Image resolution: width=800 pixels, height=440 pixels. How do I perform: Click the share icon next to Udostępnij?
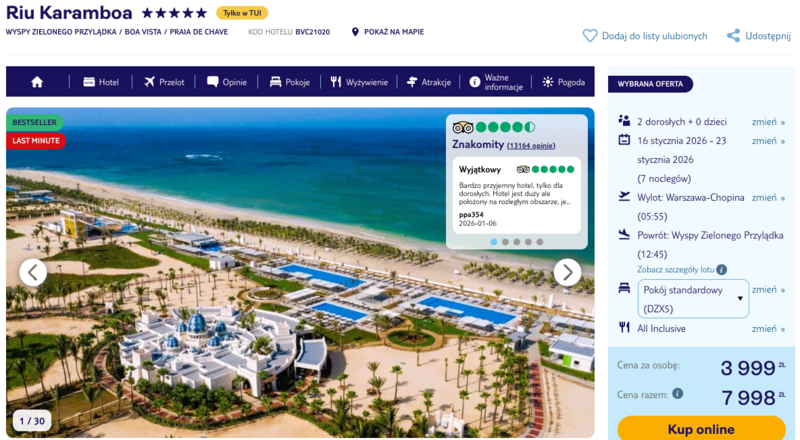[x=733, y=36]
